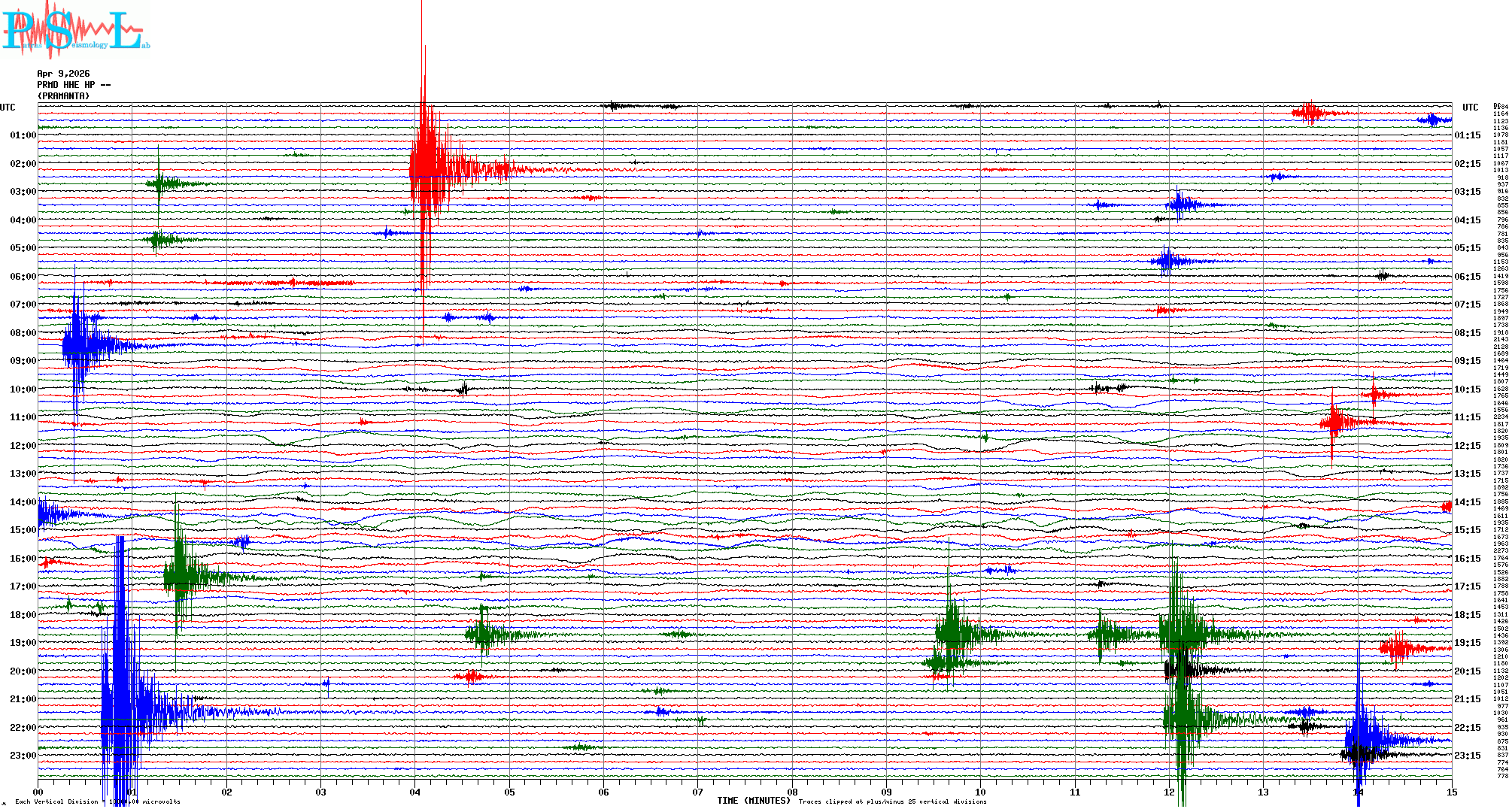Click the traces clipped footer note

pyautogui.click(x=892, y=801)
